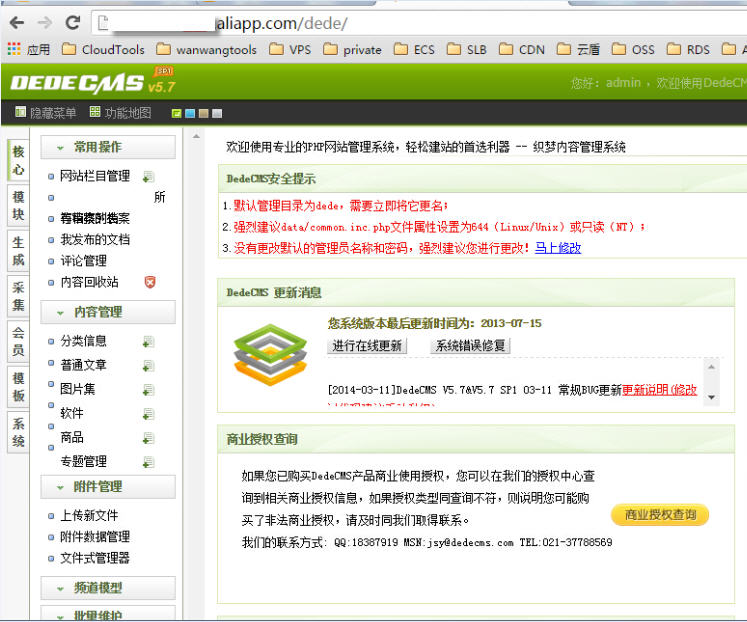Switch to 系统 side tab
Screen dimensions: 747x622
18,432
